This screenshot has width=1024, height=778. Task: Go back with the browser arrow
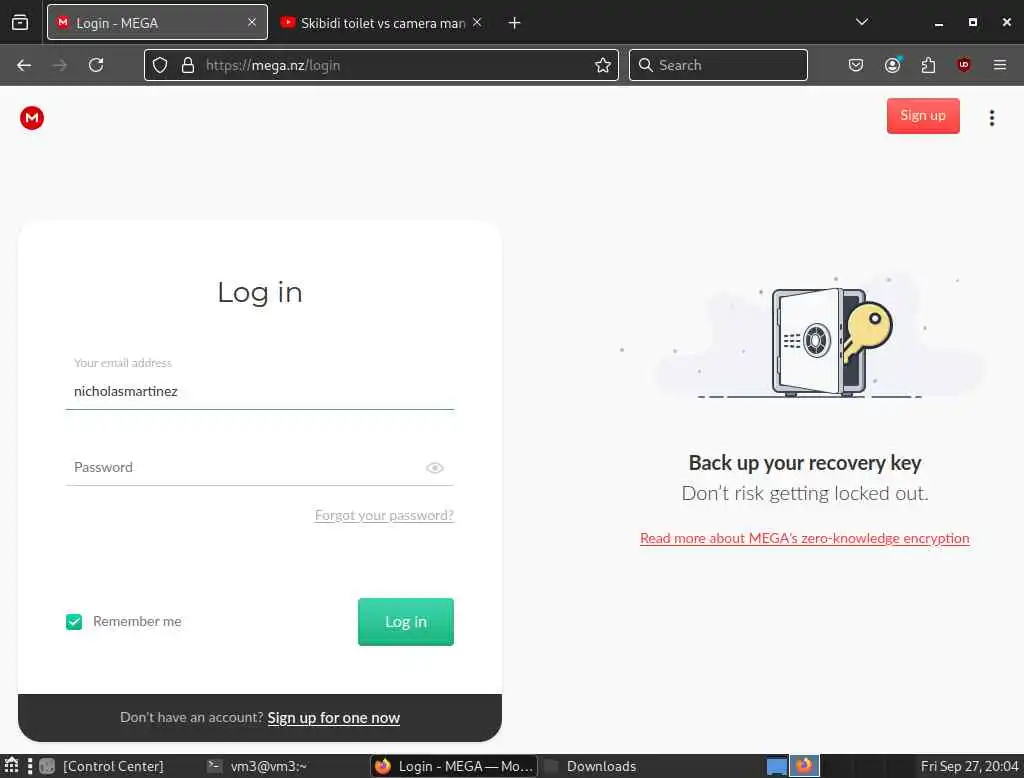point(24,65)
